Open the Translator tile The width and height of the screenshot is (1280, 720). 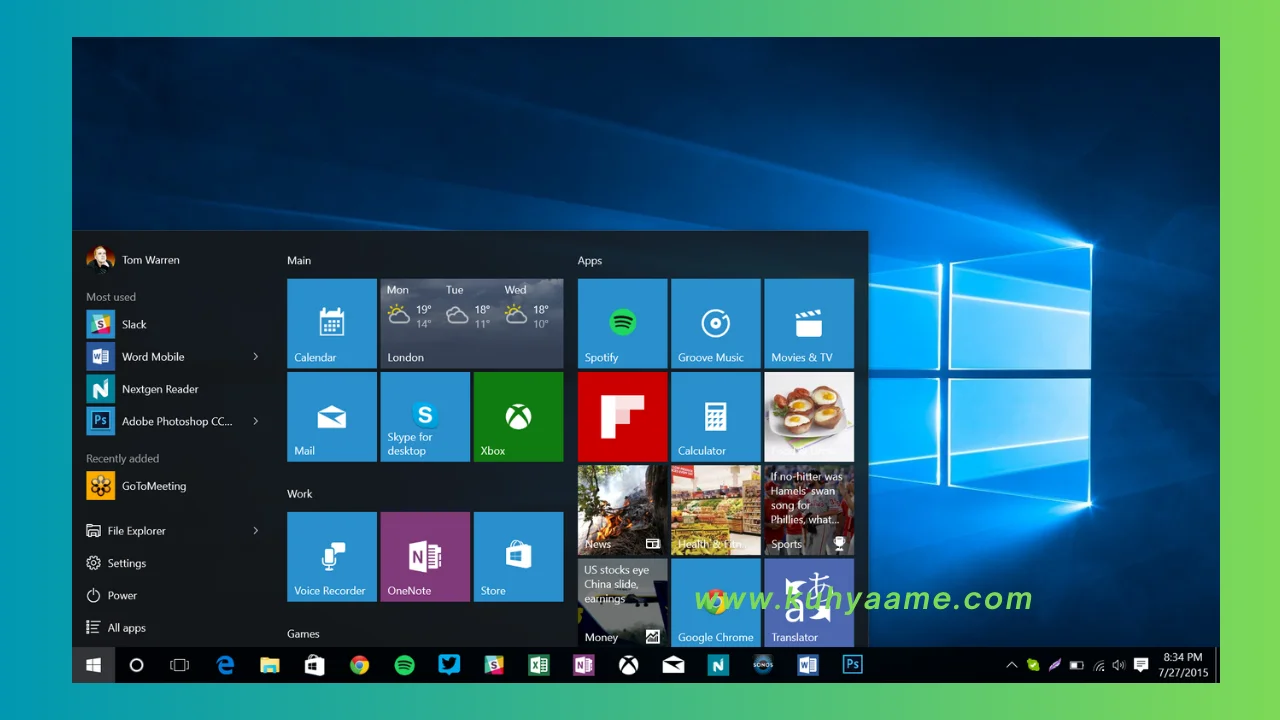[x=809, y=602]
